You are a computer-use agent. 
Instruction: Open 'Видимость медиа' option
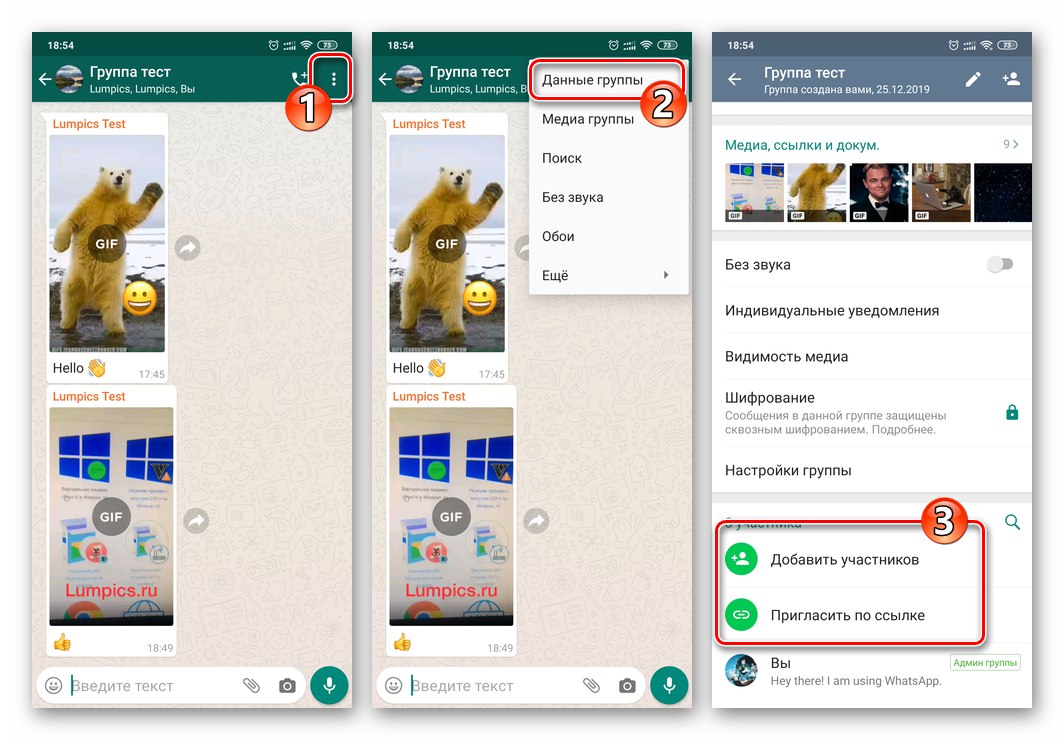click(x=872, y=357)
